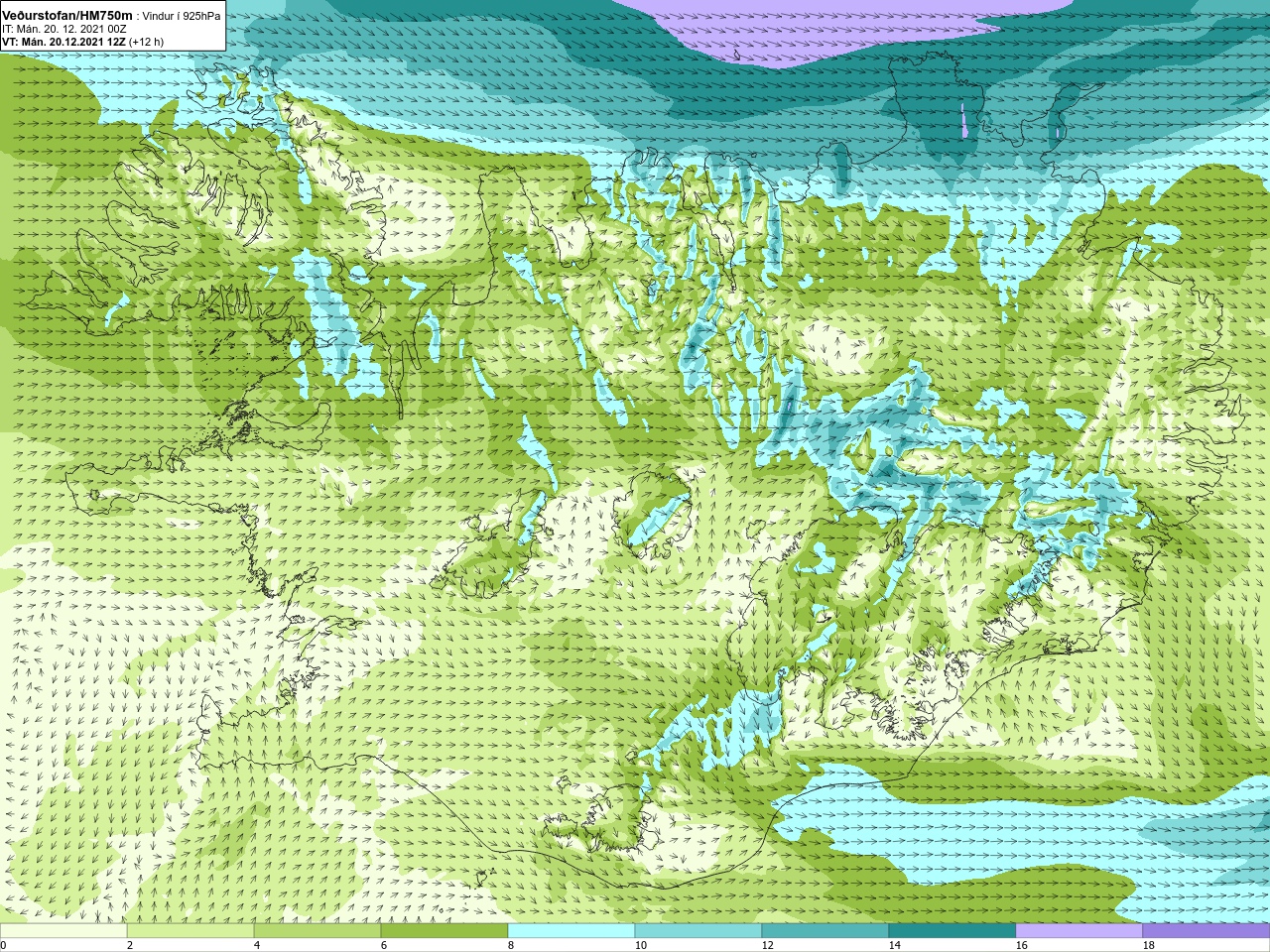Click the "(+12 h)" forecast offset text

(147, 42)
